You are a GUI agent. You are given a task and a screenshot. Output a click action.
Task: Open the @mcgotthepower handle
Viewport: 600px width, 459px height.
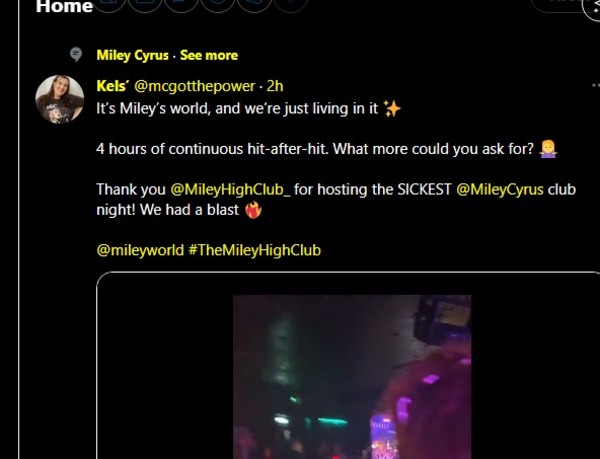pyautogui.click(x=194, y=86)
